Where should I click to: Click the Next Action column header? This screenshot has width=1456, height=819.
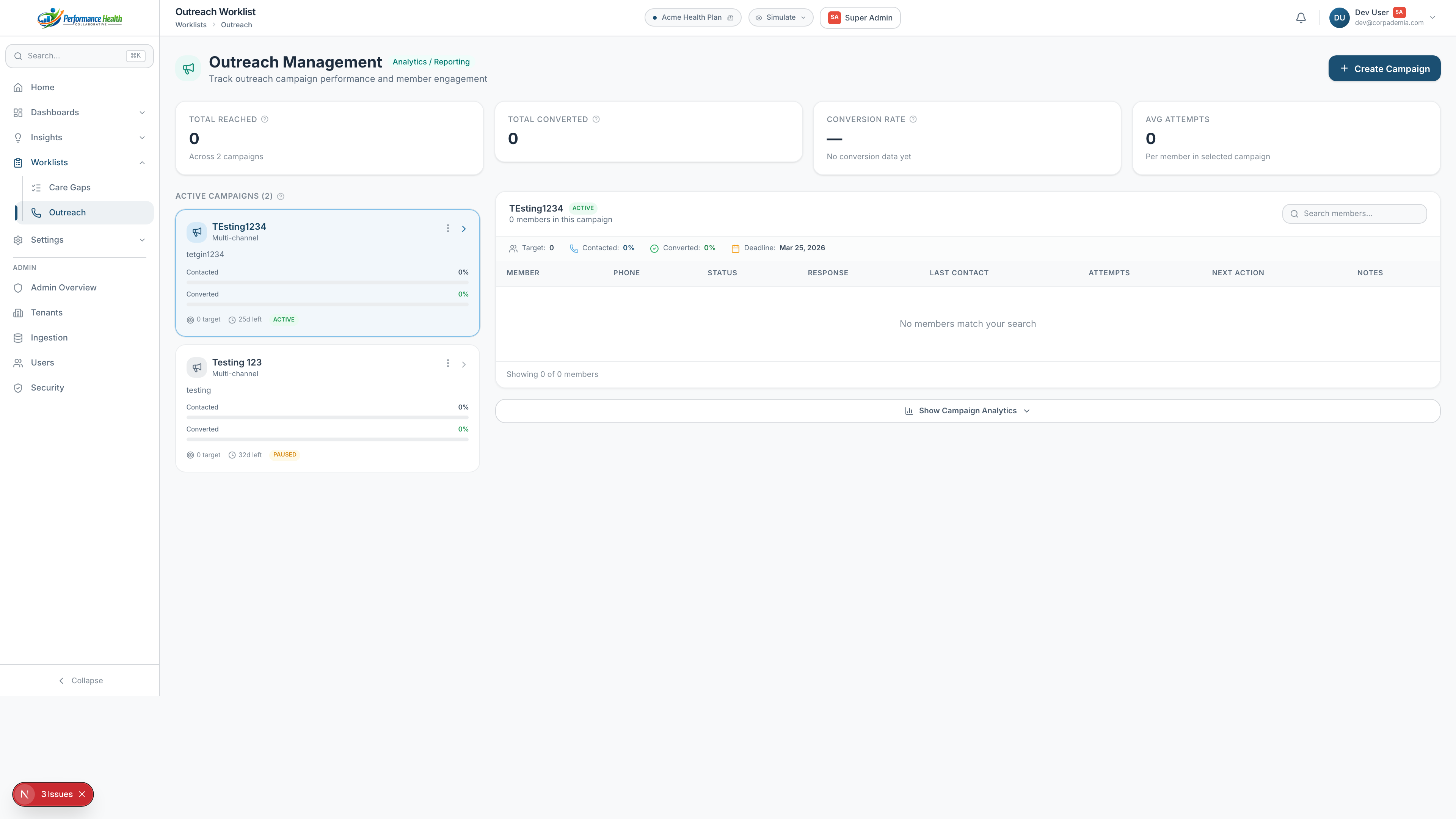1238,273
